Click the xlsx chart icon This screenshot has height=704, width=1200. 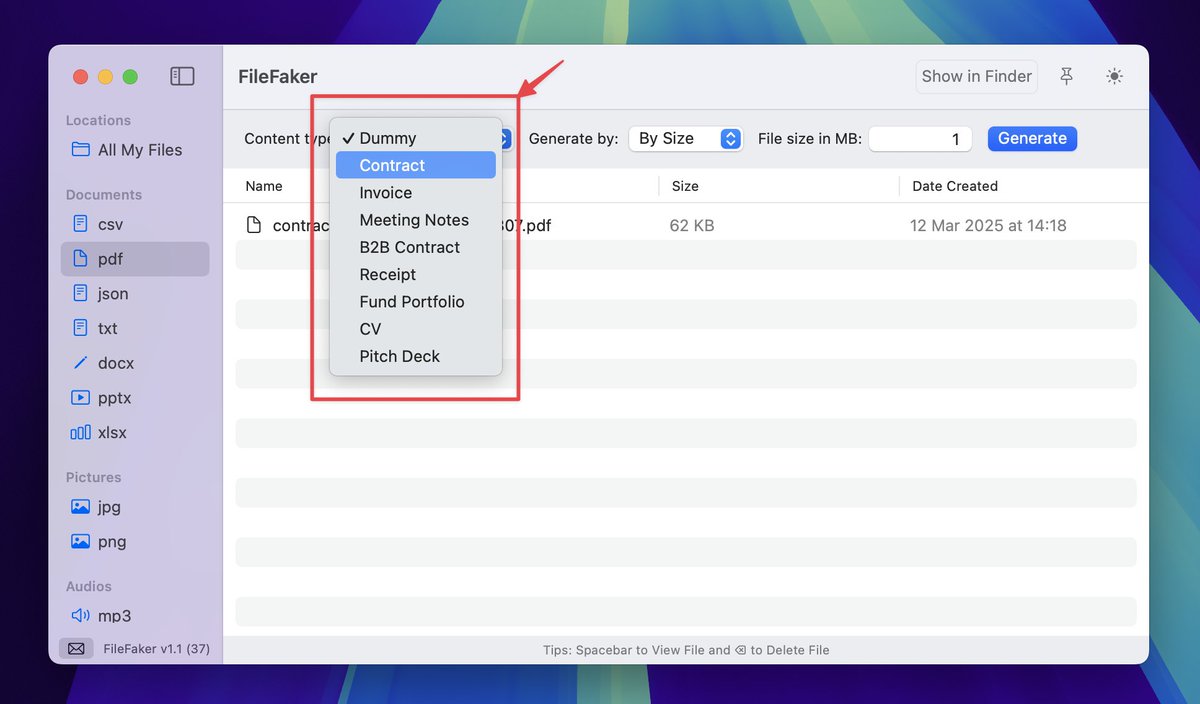[x=81, y=433]
